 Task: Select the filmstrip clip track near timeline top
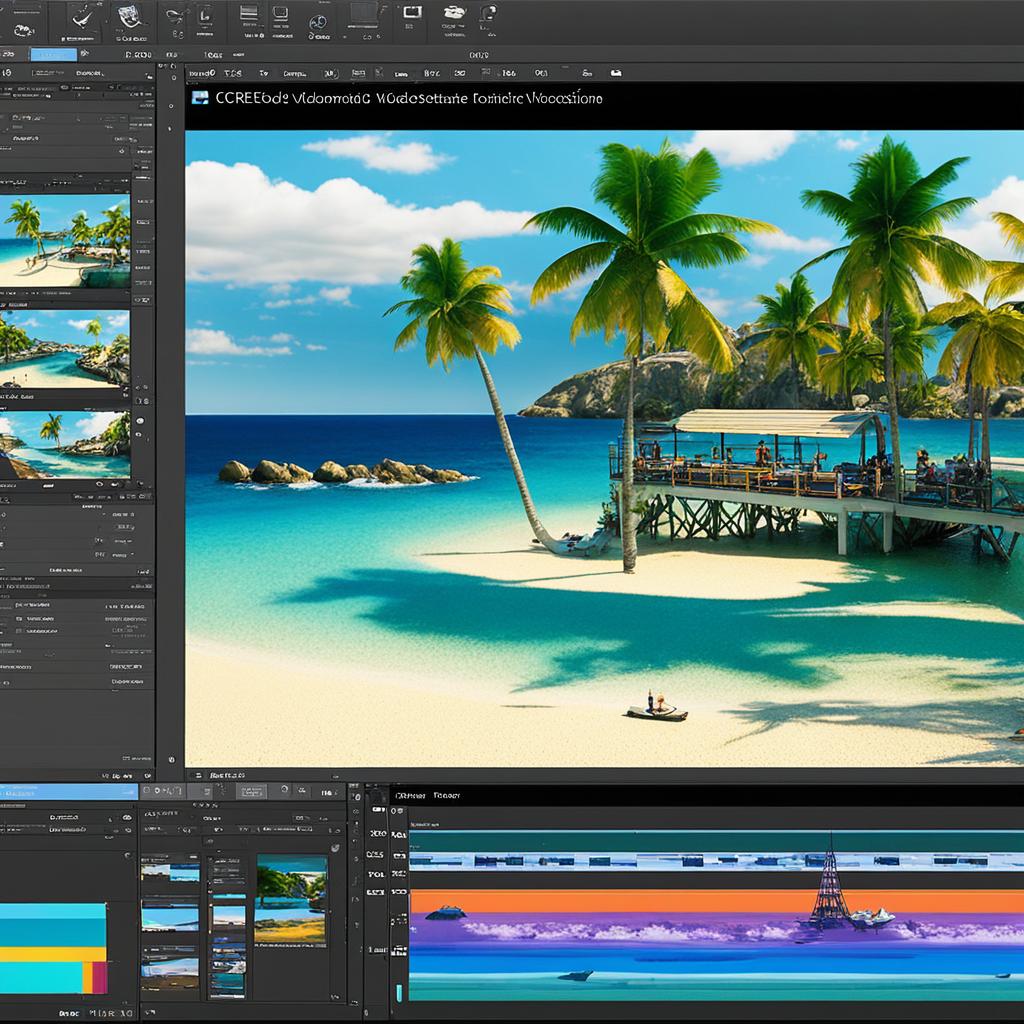(716, 861)
